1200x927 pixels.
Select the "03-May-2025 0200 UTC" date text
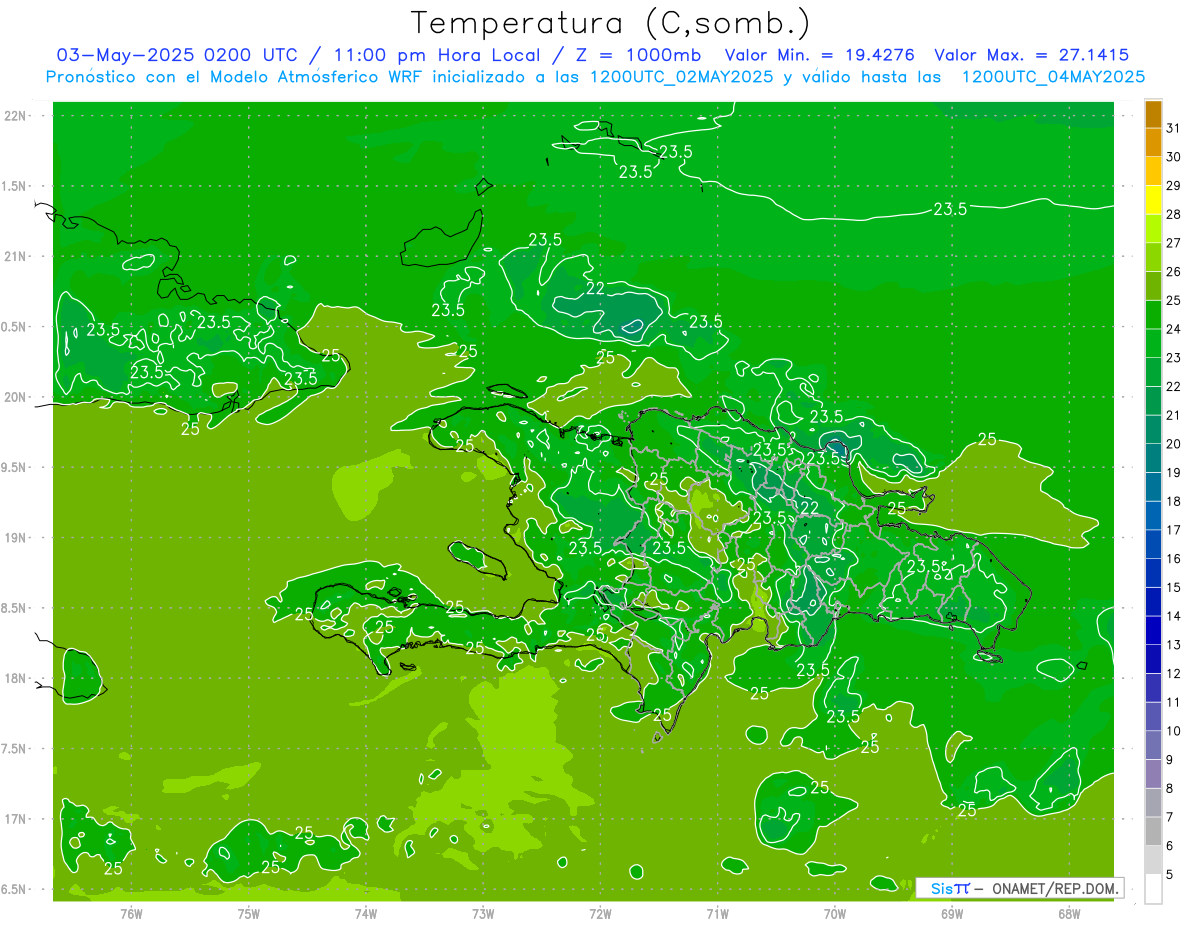point(177,55)
